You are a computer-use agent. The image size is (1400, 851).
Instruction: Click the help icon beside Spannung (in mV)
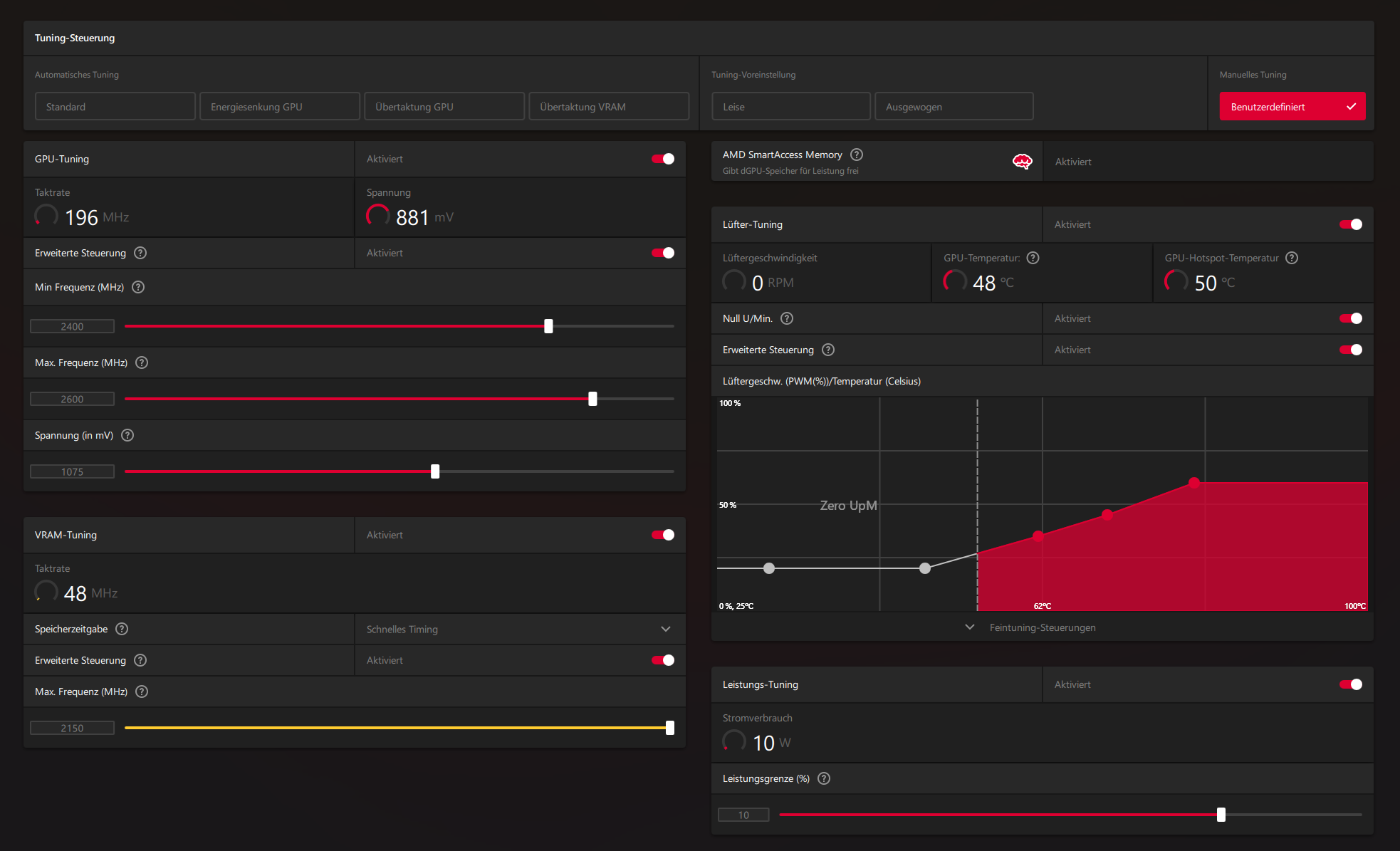pyautogui.click(x=127, y=435)
